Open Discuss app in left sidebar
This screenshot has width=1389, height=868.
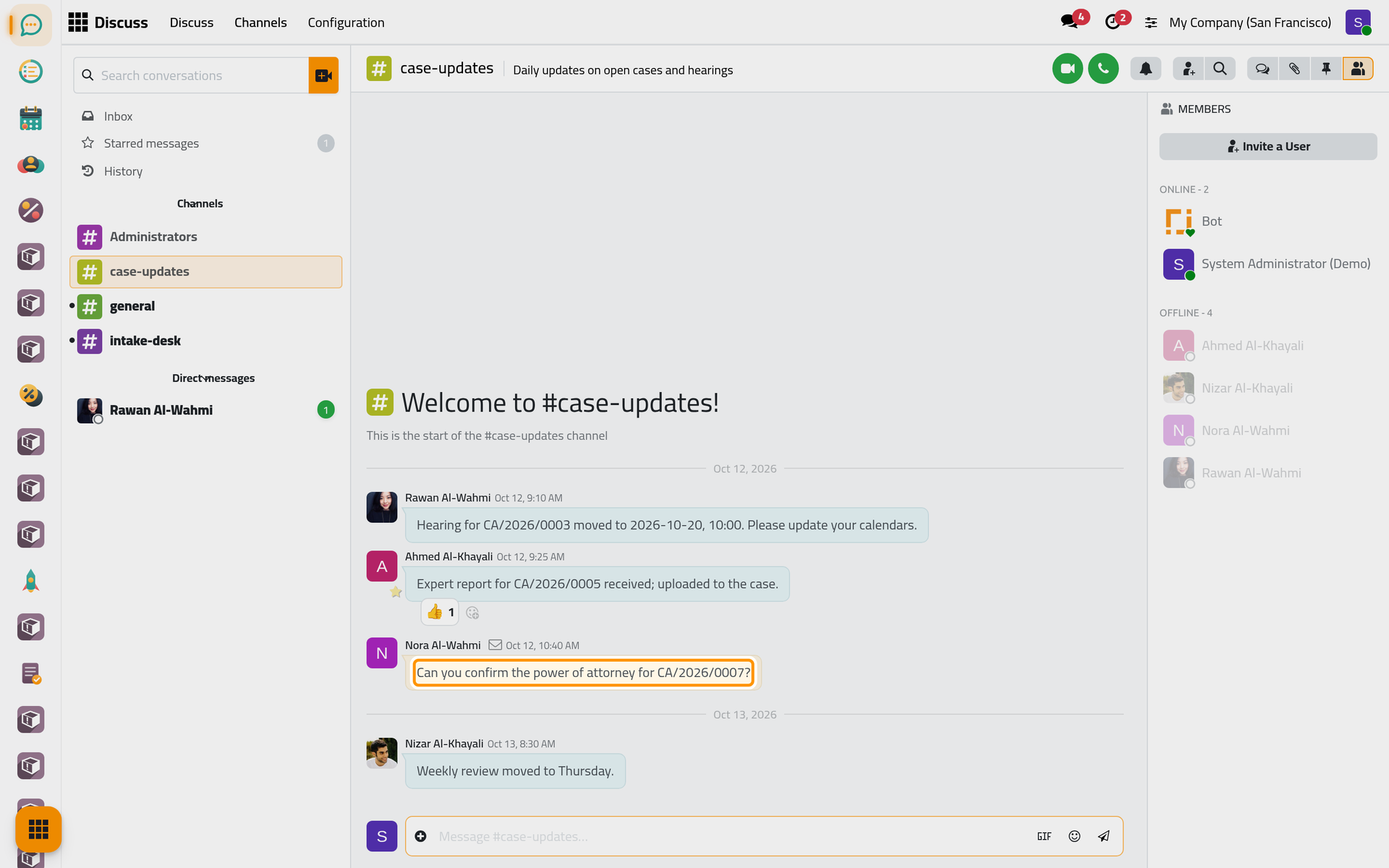[x=30, y=25]
